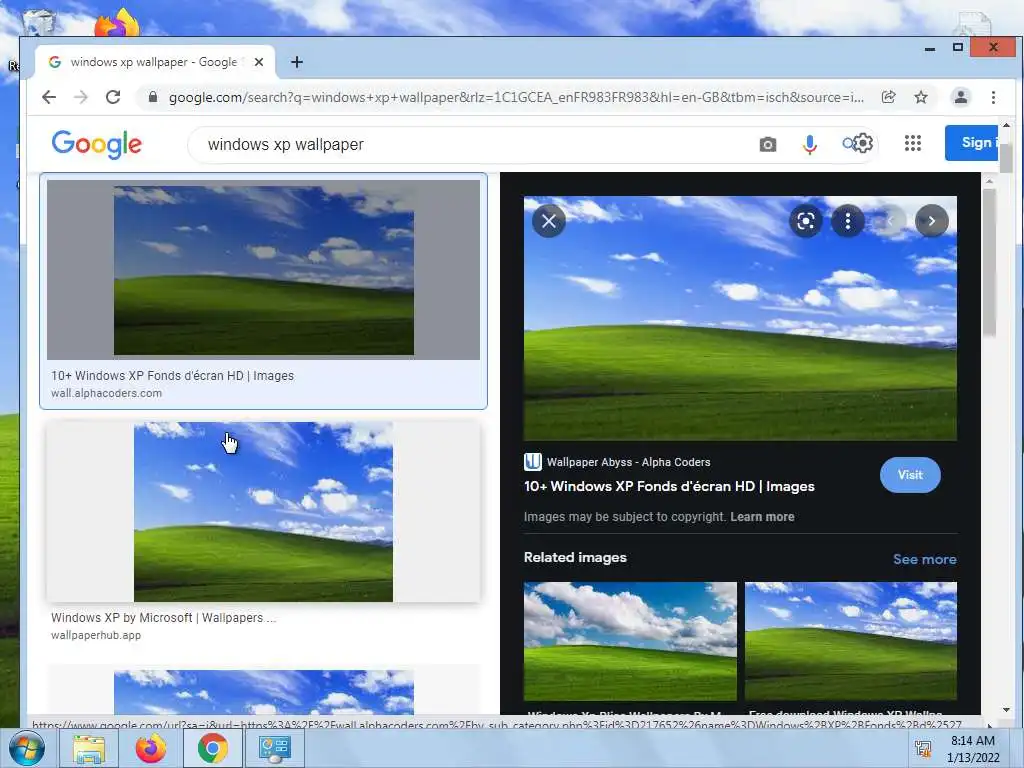Go back using the browser back arrow

click(49, 97)
